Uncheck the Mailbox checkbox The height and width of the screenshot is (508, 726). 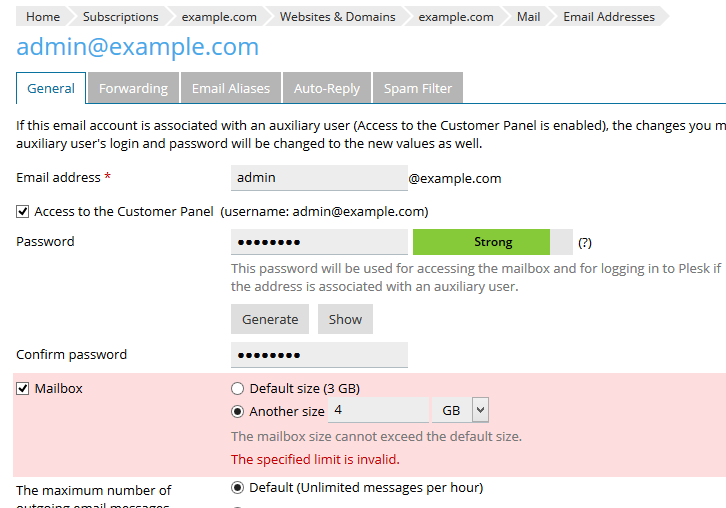(x=23, y=388)
